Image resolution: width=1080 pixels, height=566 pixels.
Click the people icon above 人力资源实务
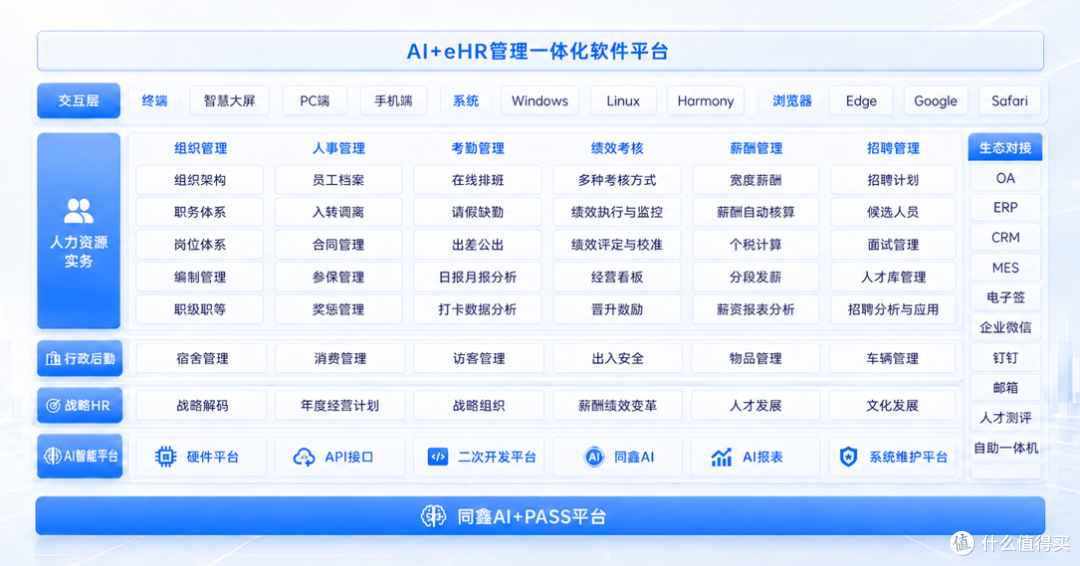click(79, 211)
